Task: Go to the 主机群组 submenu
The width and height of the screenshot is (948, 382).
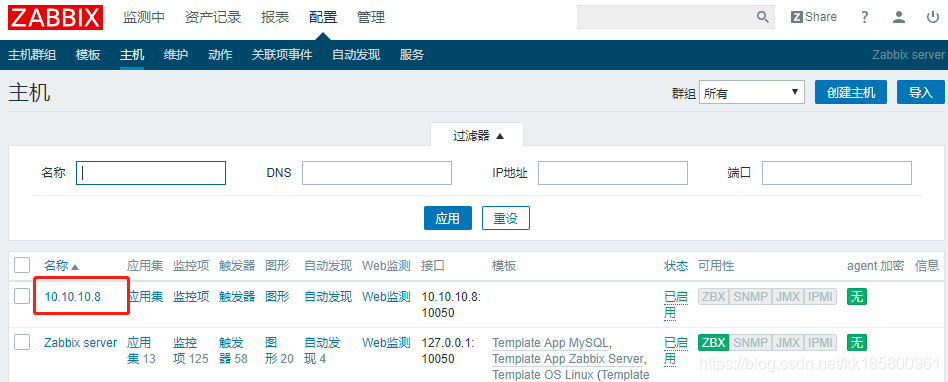Action: click(32, 55)
